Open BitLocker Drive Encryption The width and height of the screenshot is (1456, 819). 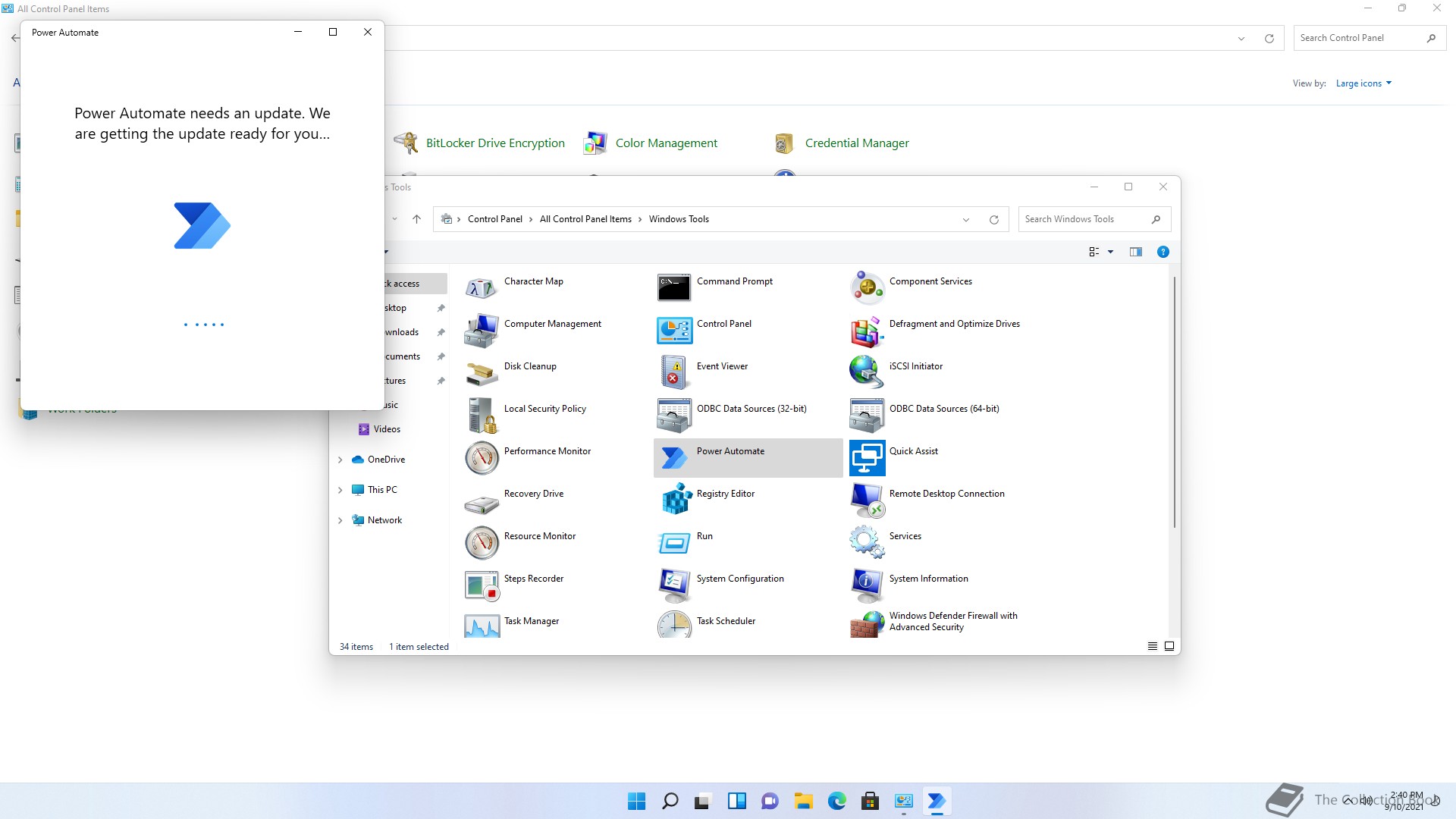click(479, 143)
